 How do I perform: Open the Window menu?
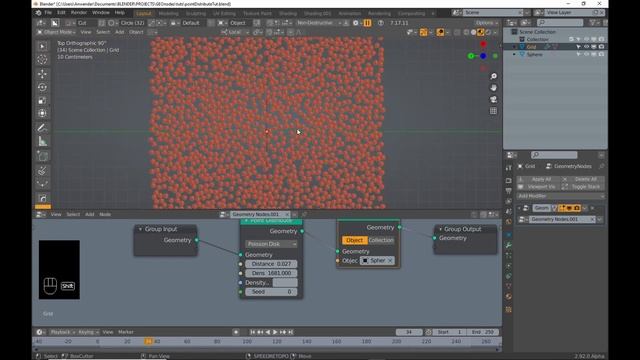point(100,13)
